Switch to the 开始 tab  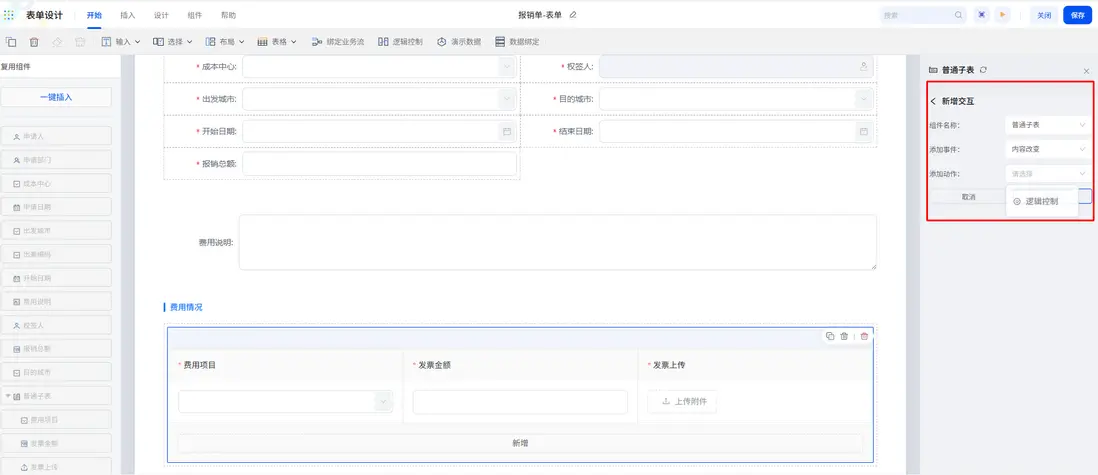pos(94,15)
